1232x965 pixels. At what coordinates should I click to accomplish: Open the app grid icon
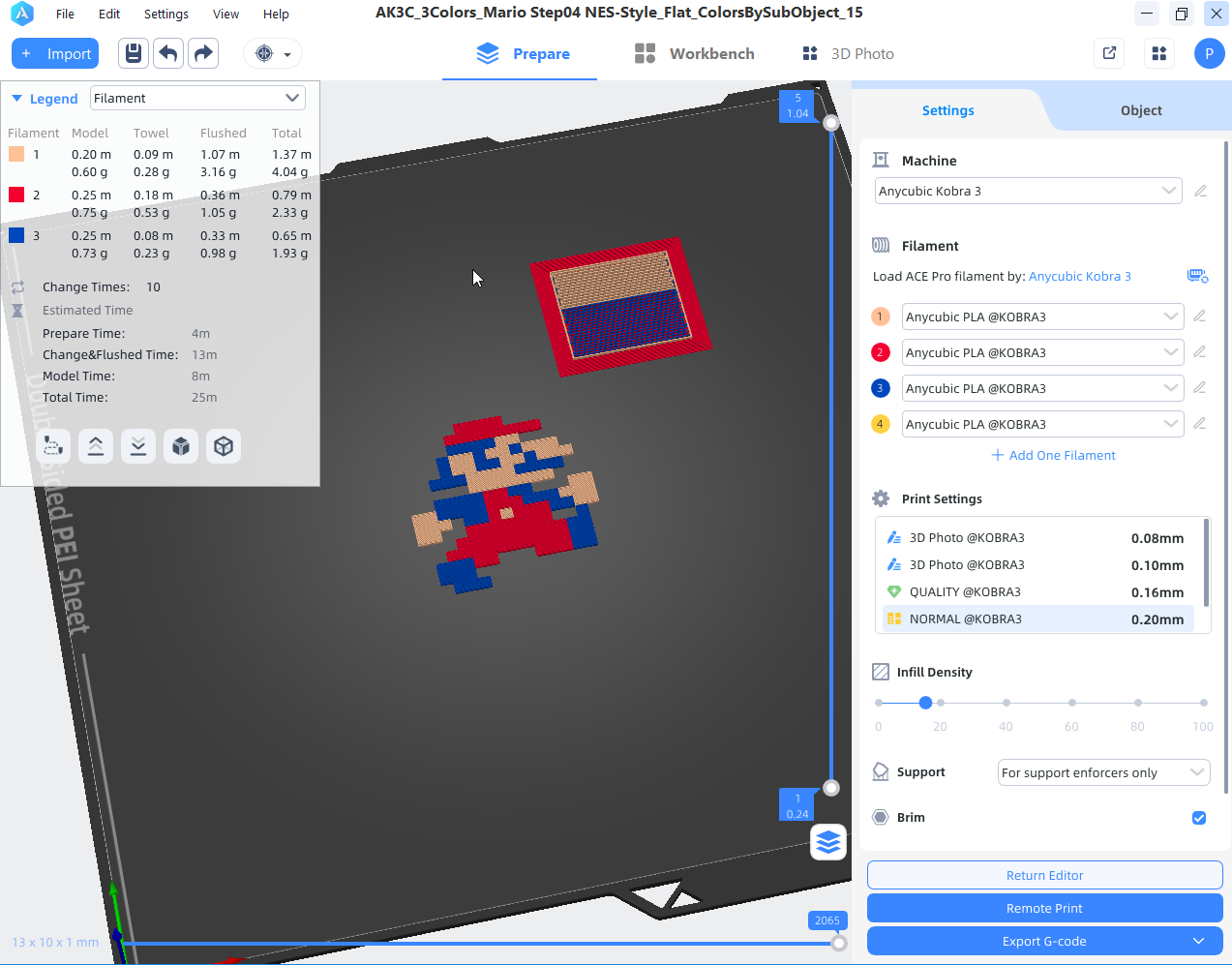coord(1159,53)
